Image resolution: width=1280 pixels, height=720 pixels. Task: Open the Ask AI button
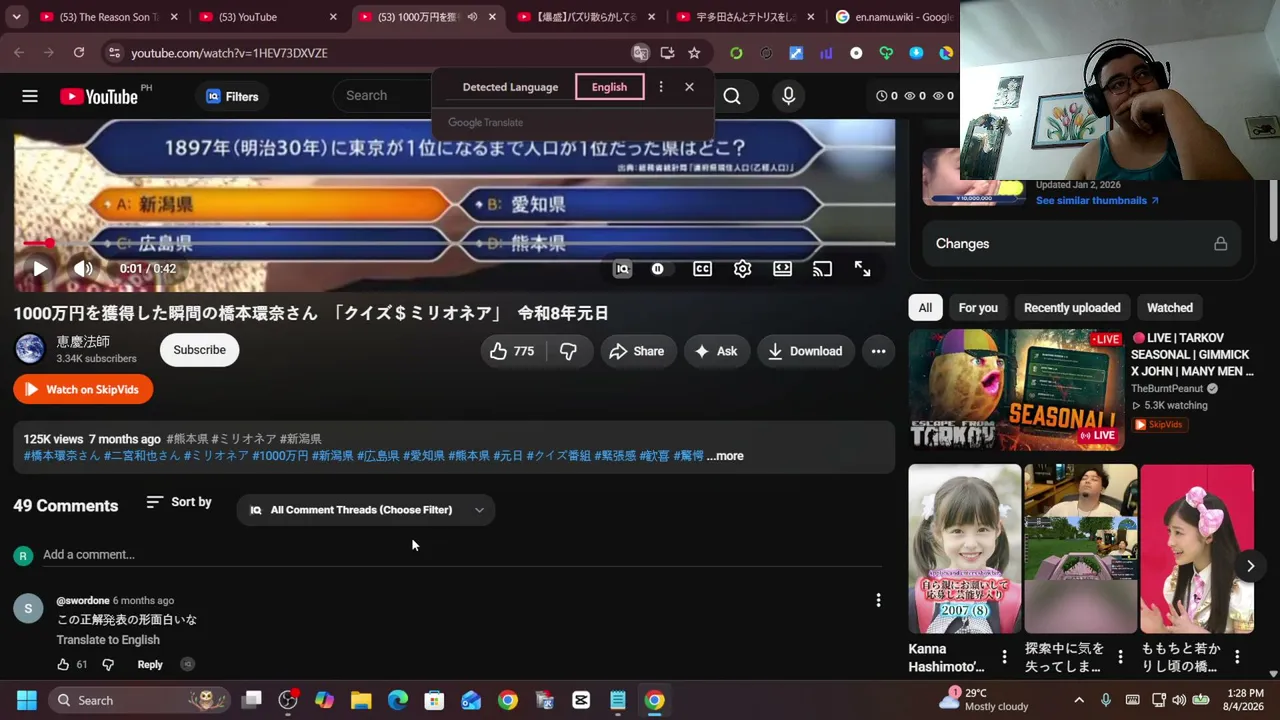tap(716, 351)
